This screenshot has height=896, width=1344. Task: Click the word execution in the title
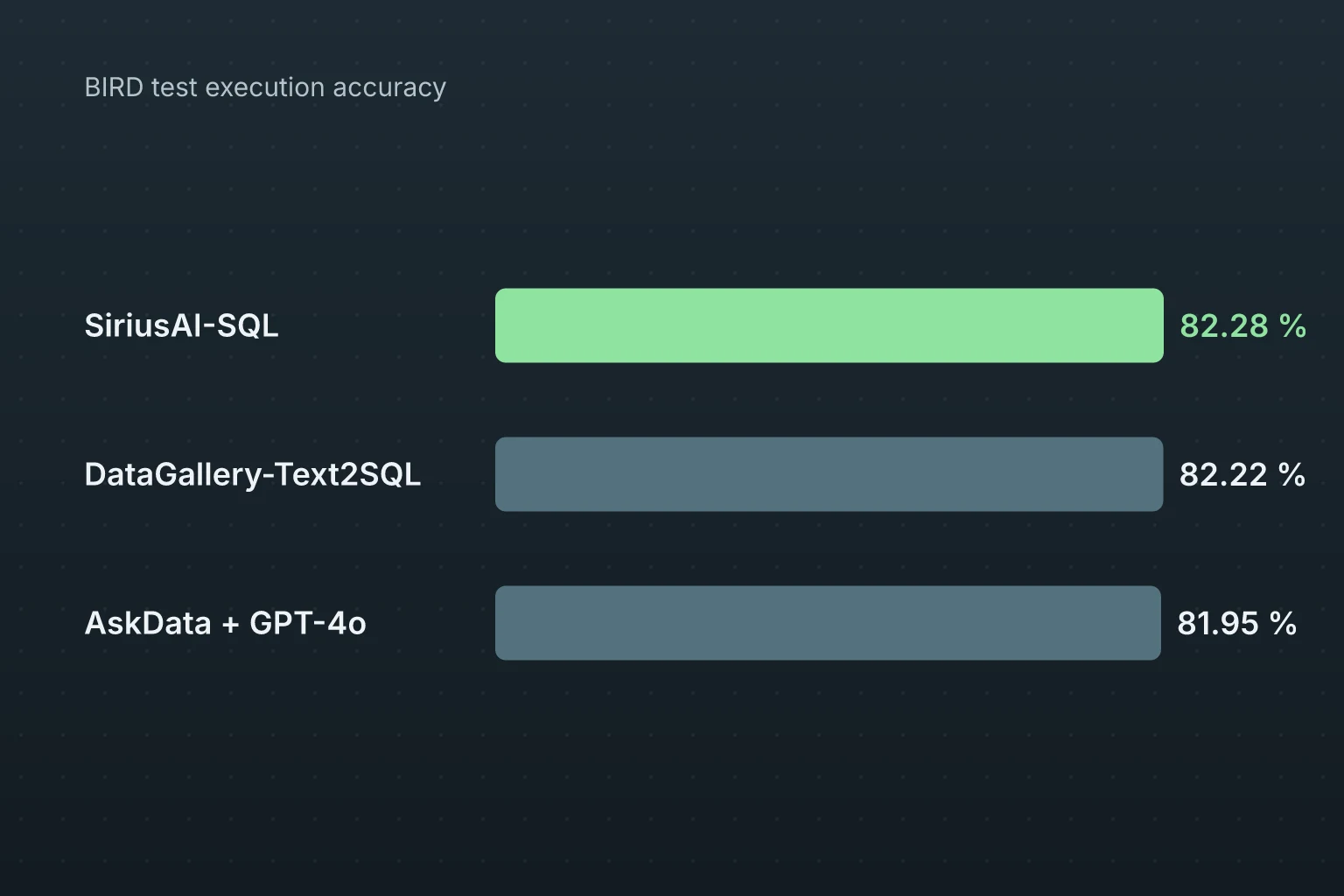click(265, 87)
